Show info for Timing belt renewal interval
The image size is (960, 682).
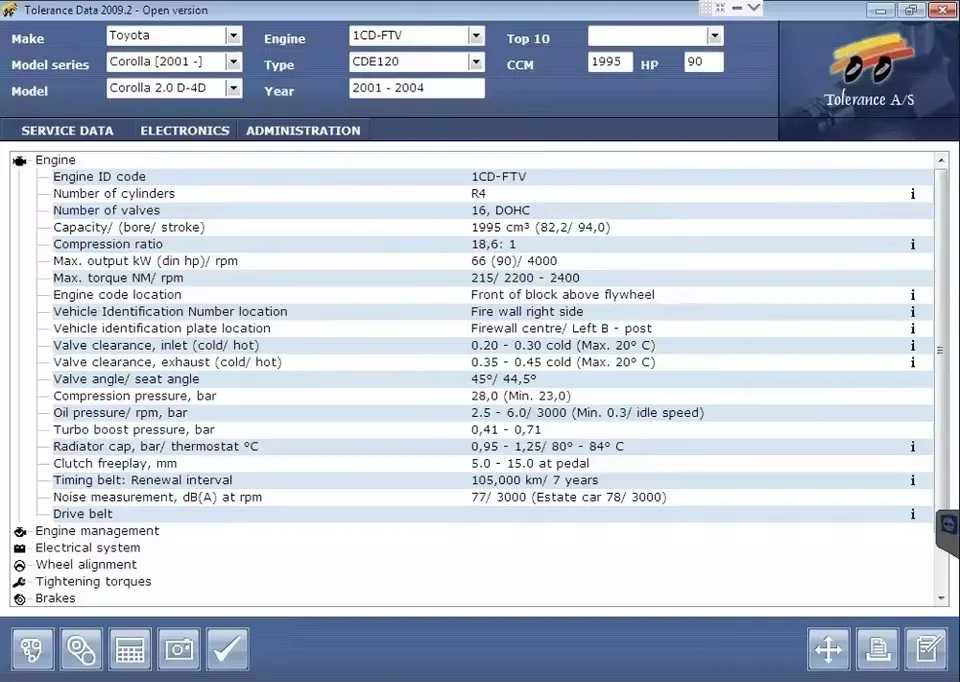[x=911, y=480]
